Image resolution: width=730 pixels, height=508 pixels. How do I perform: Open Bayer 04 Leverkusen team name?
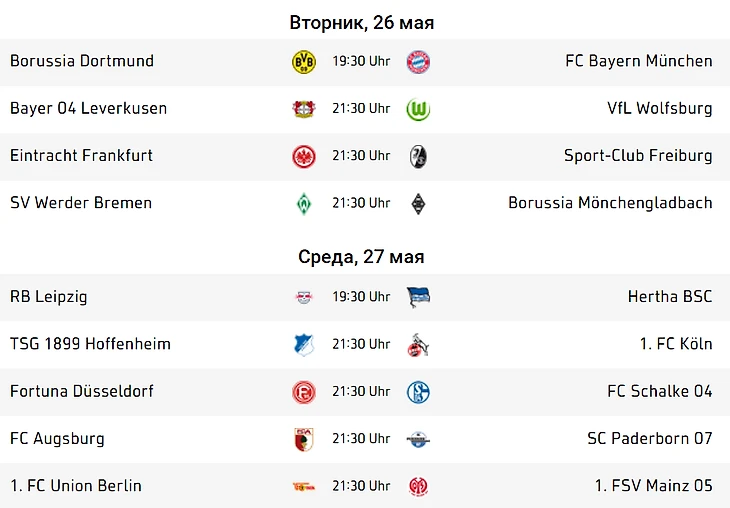click(88, 108)
